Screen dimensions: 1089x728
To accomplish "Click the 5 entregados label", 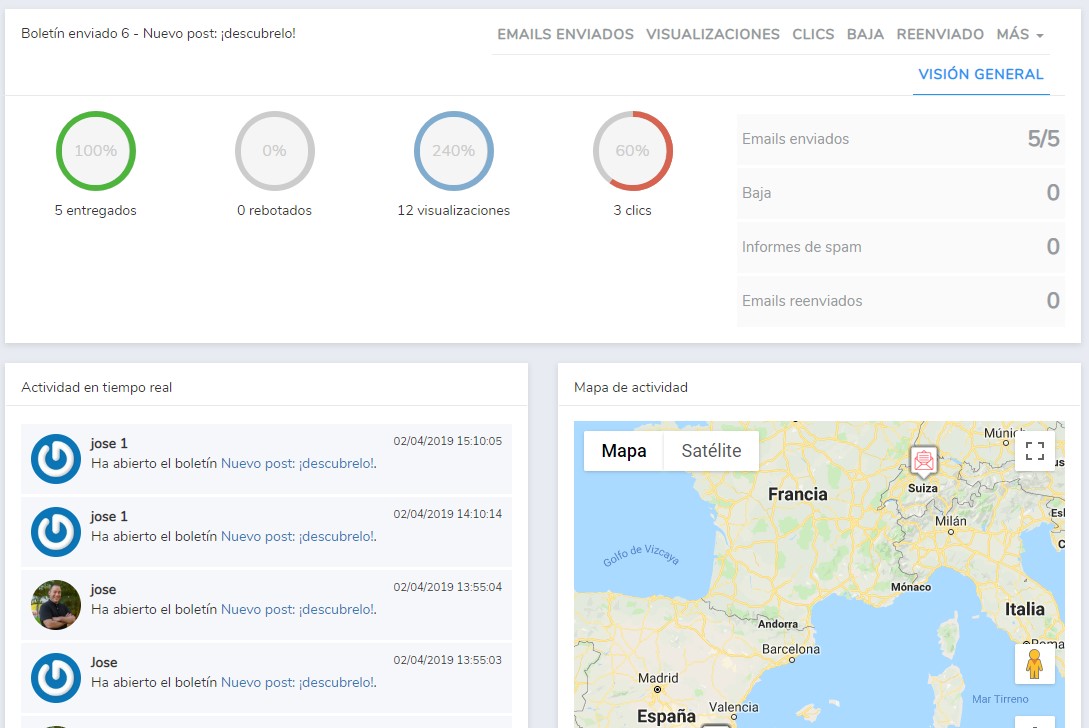I will [96, 210].
